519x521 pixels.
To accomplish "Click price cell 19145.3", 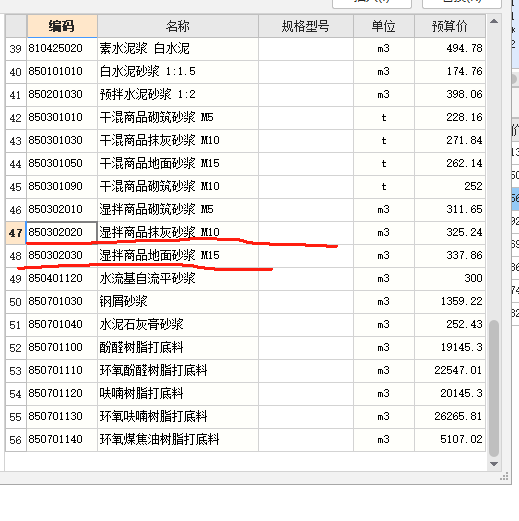I will 450,348.
